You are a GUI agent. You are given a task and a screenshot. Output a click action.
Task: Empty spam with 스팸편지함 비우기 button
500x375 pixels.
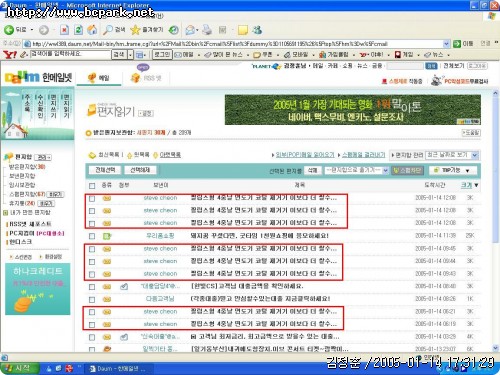coord(55,194)
